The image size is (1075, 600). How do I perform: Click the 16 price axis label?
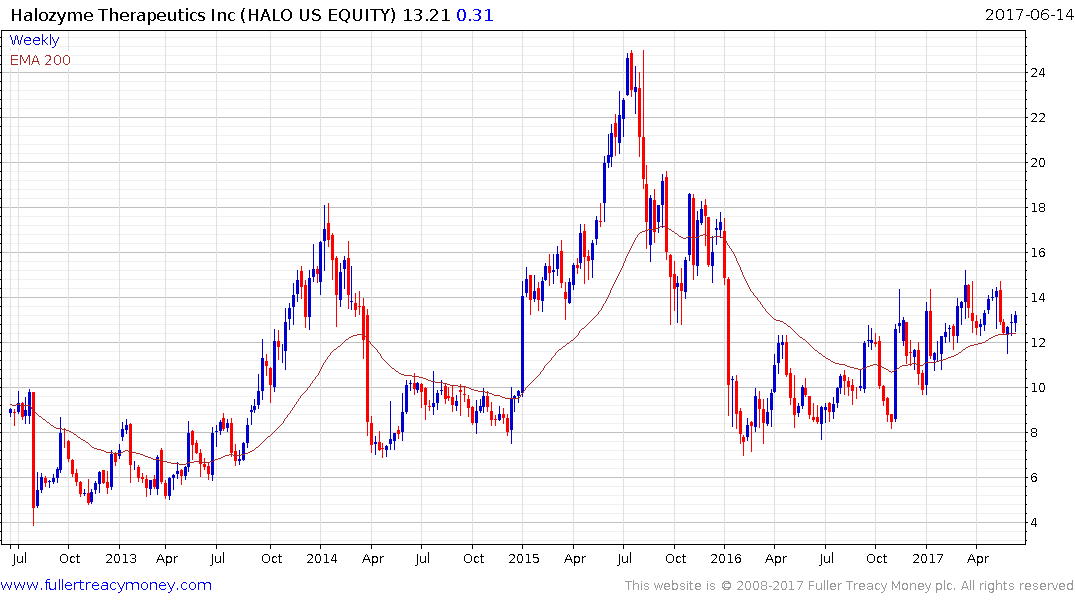pos(1038,253)
